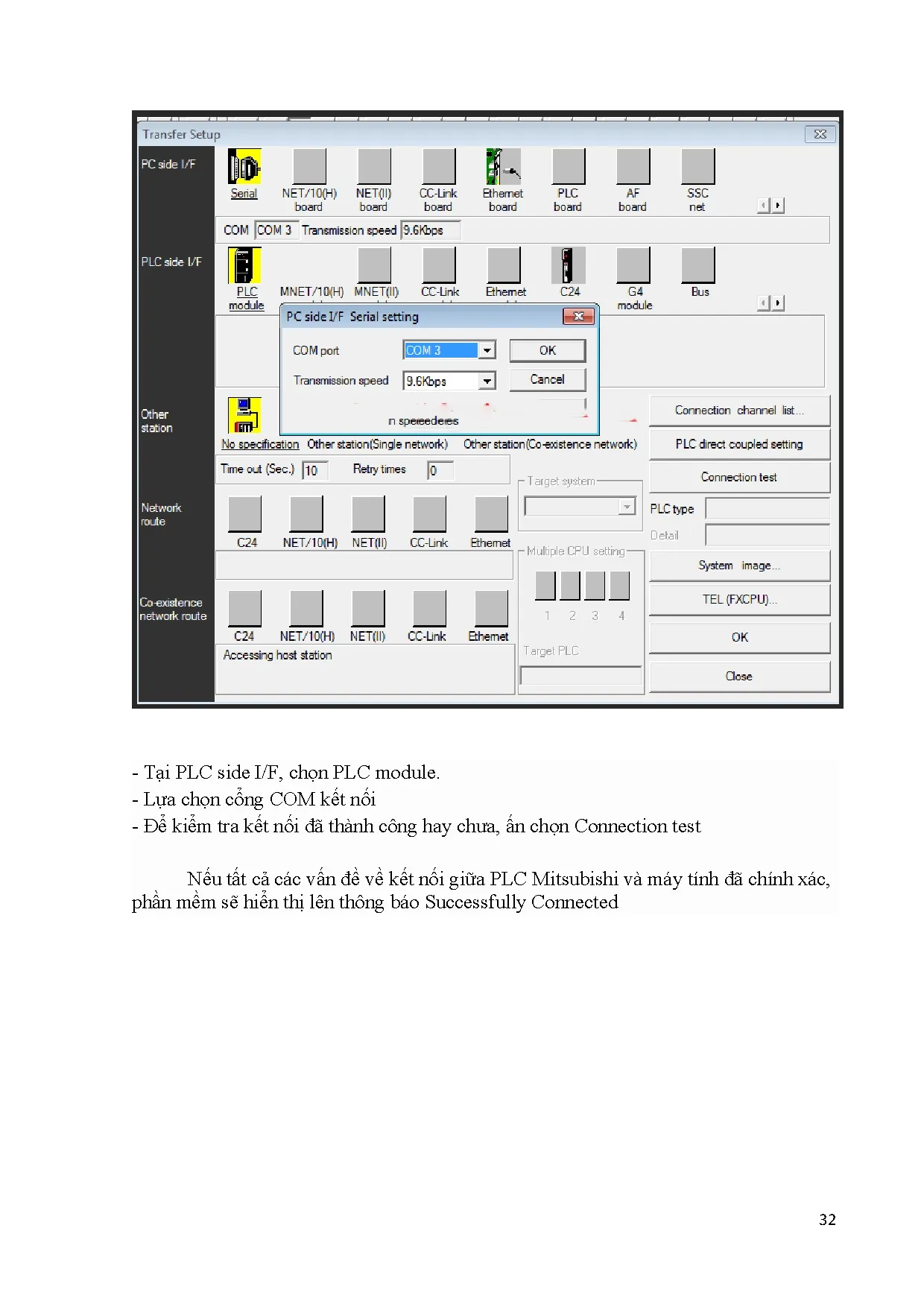The image size is (924, 1307).
Task: Click Cancel in the Serial setting dialog
Action: click(547, 379)
